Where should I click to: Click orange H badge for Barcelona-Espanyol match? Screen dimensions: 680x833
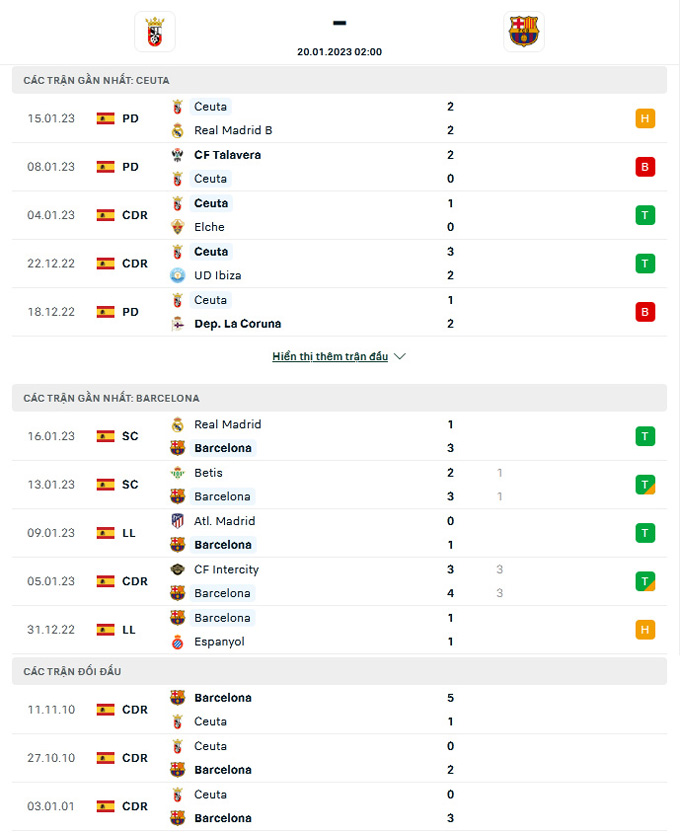[x=645, y=630]
